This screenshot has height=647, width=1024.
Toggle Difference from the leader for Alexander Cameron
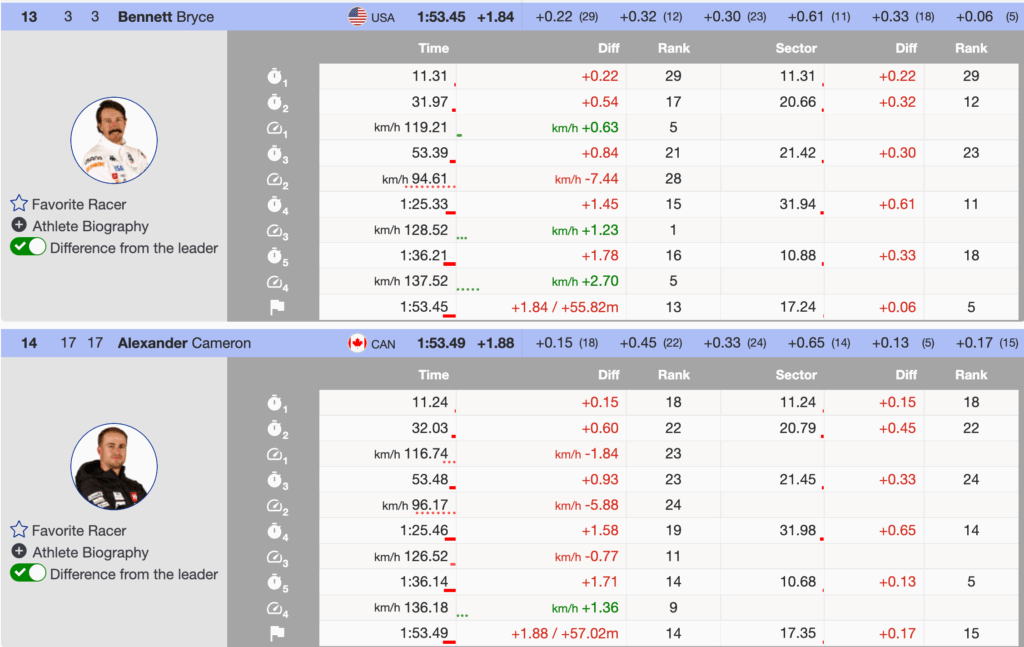click(28, 574)
